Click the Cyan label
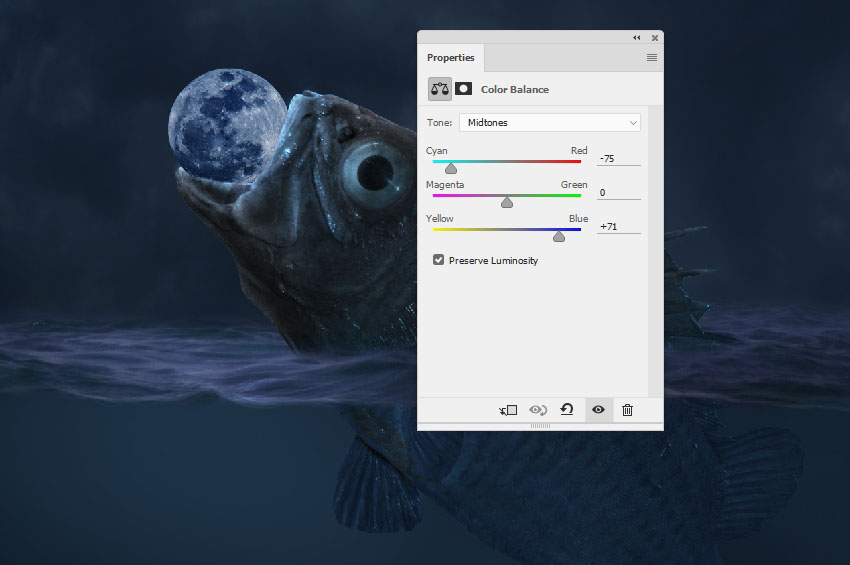This screenshot has width=850, height=565. [x=436, y=151]
